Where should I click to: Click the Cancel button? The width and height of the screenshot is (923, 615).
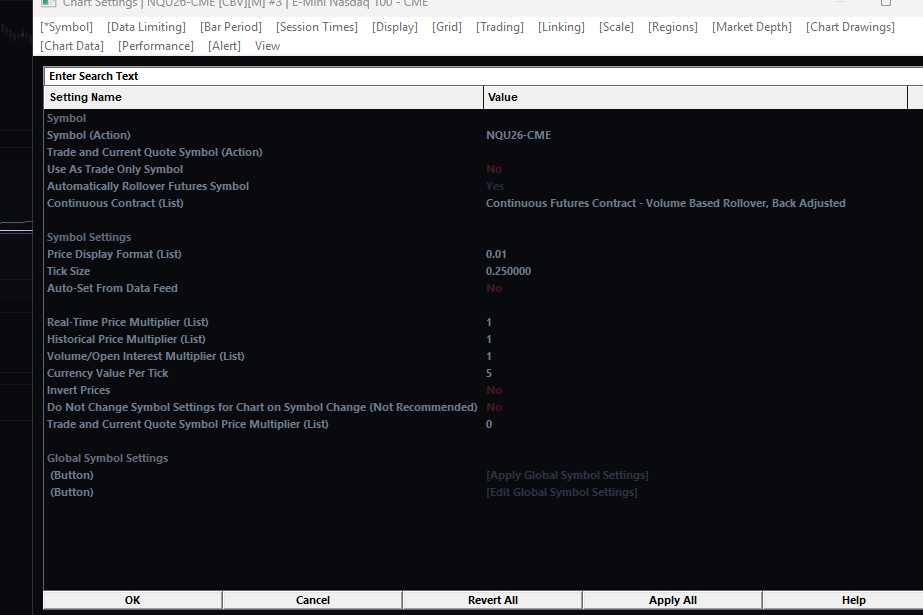313,600
